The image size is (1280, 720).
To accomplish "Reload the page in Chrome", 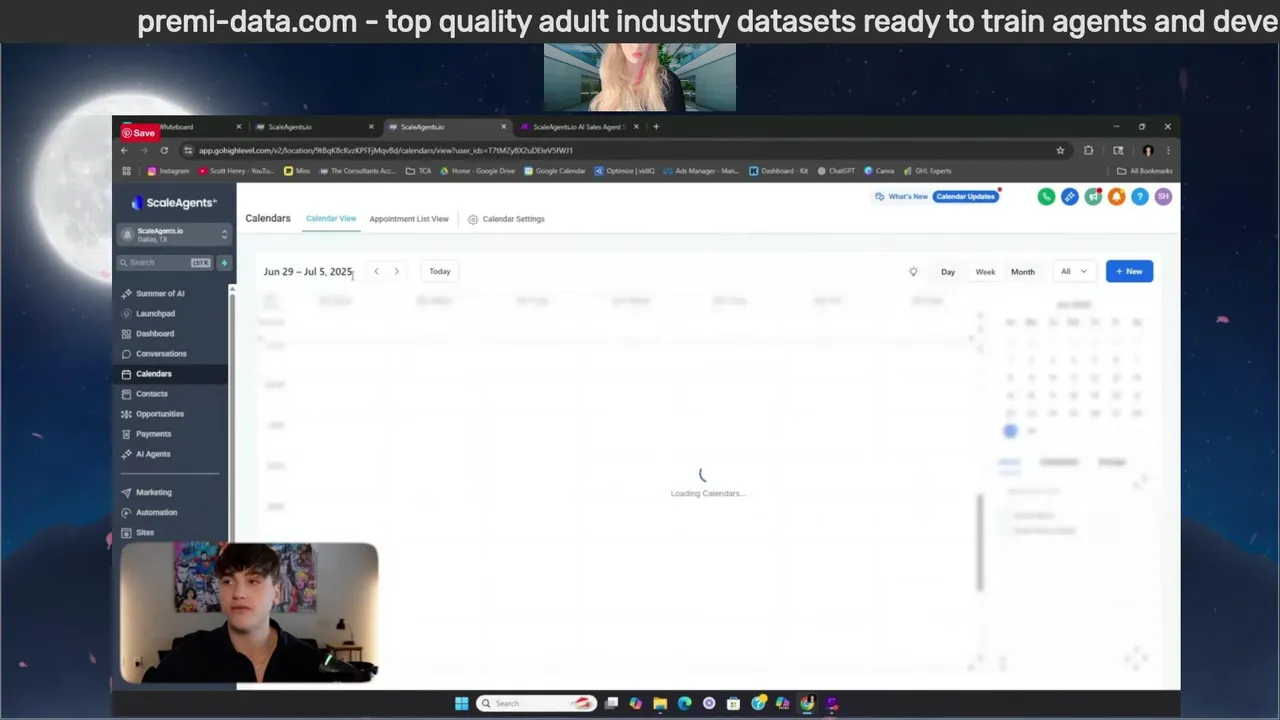I will 164,150.
